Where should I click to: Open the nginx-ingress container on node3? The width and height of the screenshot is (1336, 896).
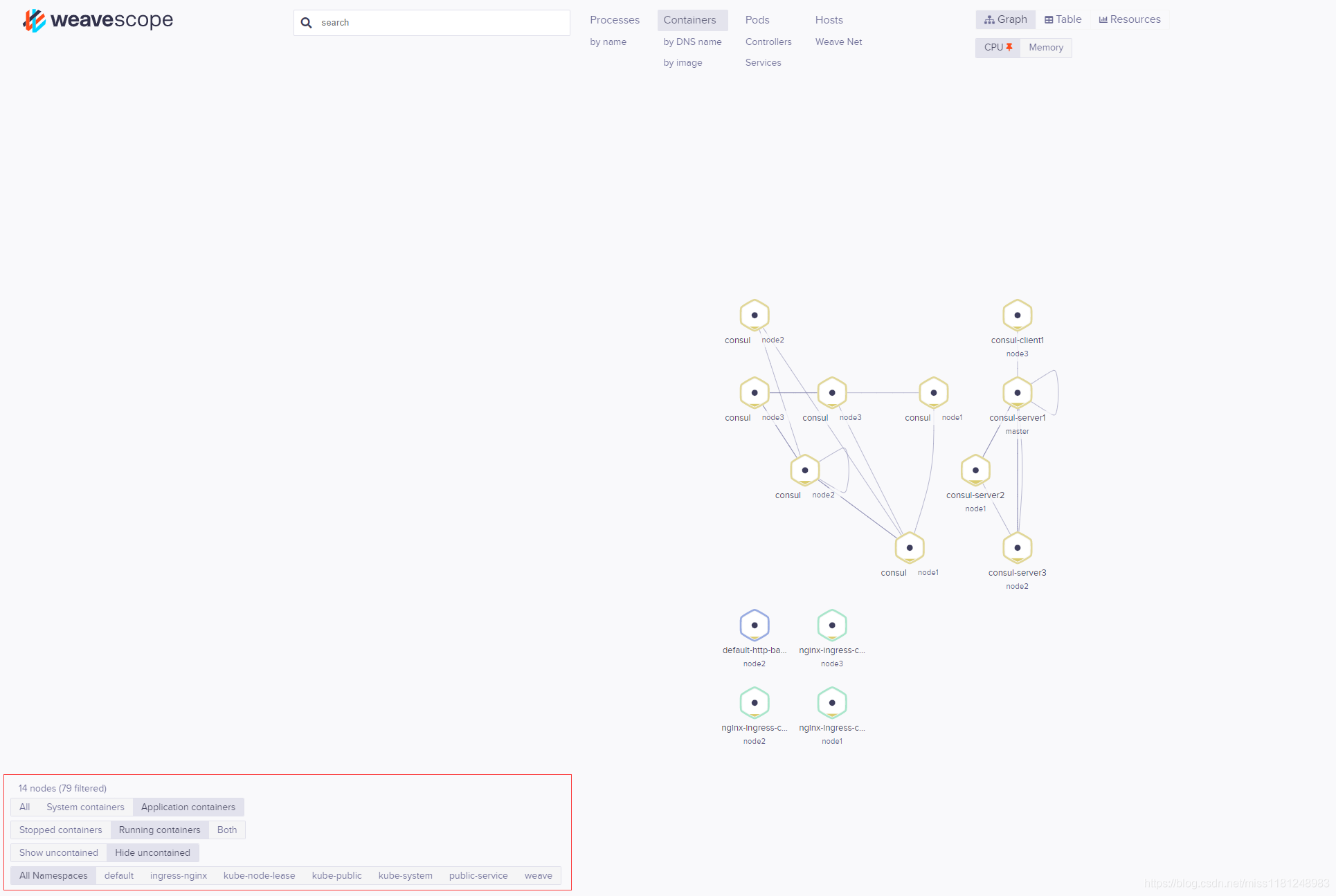(x=831, y=625)
